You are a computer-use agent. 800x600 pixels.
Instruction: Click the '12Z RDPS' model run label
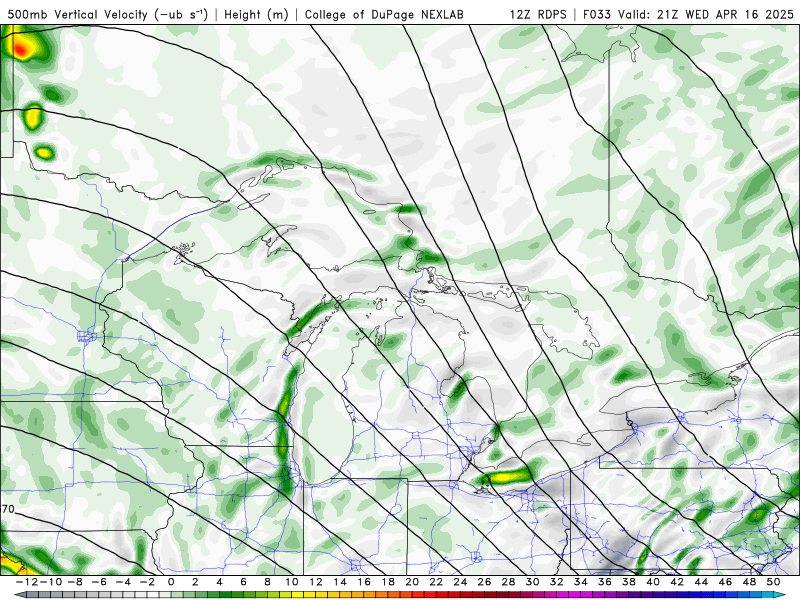538,15
